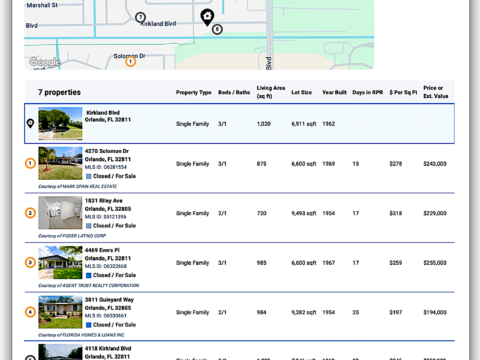Image resolution: width=480 pixels, height=360 pixels.
Task: Select map marker number 7
Action: pyautogui.click(x=140, y=17)
